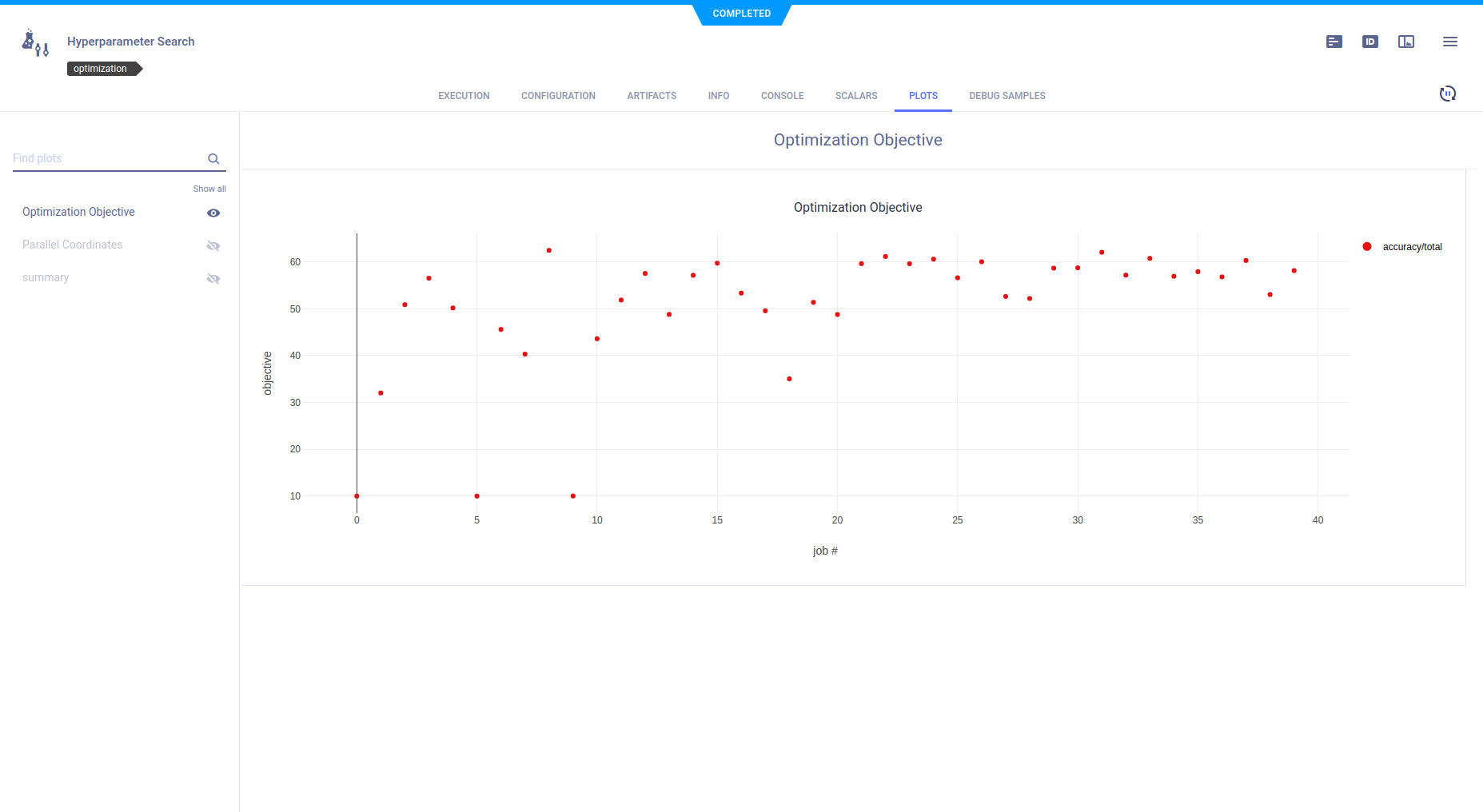Click the red accuracy/total legend marker
Viewport: 1483px width, 812px height.
pos(1367,247)
